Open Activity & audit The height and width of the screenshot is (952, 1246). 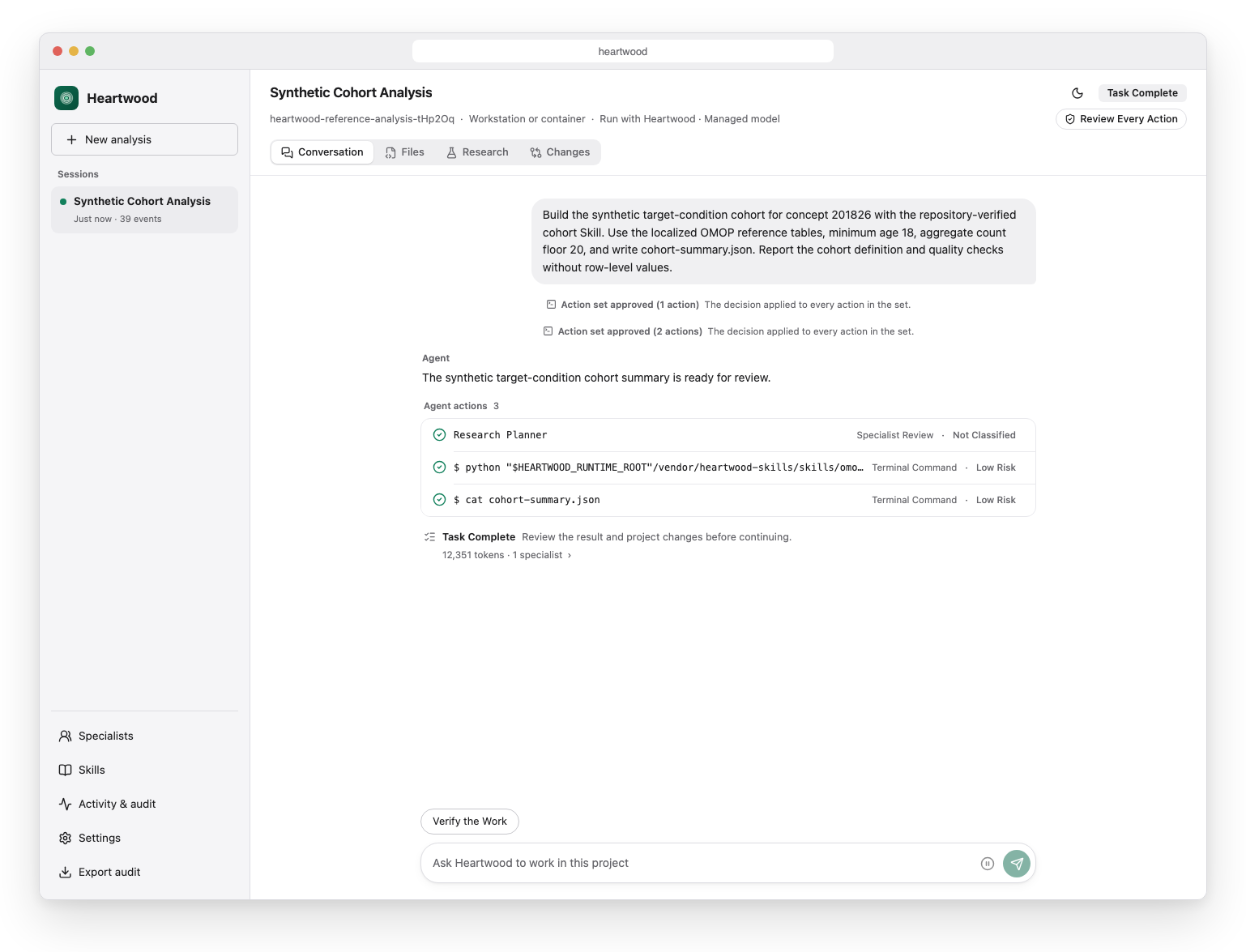144,804
